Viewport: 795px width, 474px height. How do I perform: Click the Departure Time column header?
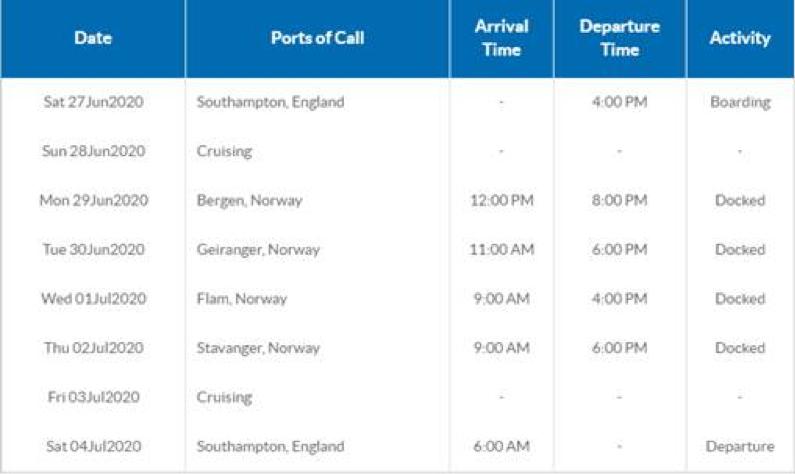(x=620, y=38)
